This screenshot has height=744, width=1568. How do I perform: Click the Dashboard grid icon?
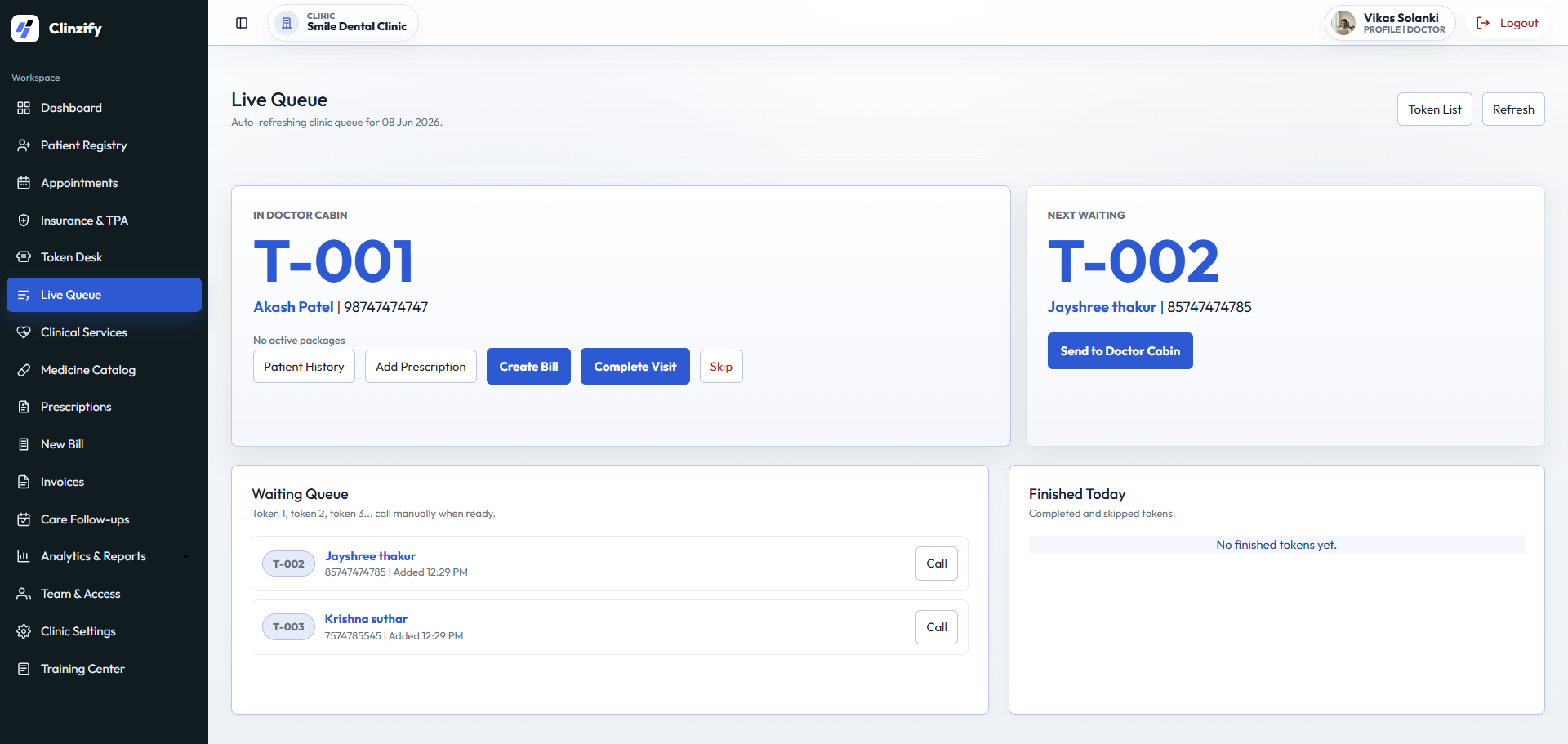(24, 108)
